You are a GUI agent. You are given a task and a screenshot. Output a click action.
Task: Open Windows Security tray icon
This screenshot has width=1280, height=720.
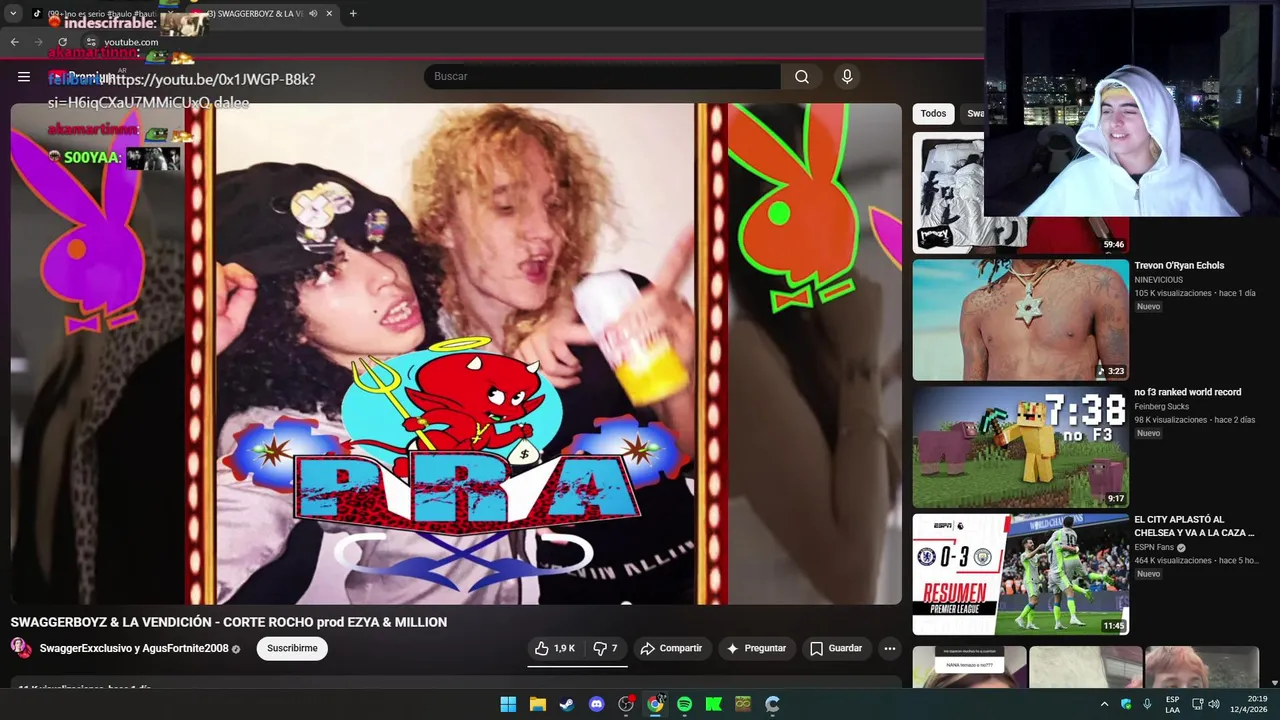pyautogui.click(x=1126, y=704)
